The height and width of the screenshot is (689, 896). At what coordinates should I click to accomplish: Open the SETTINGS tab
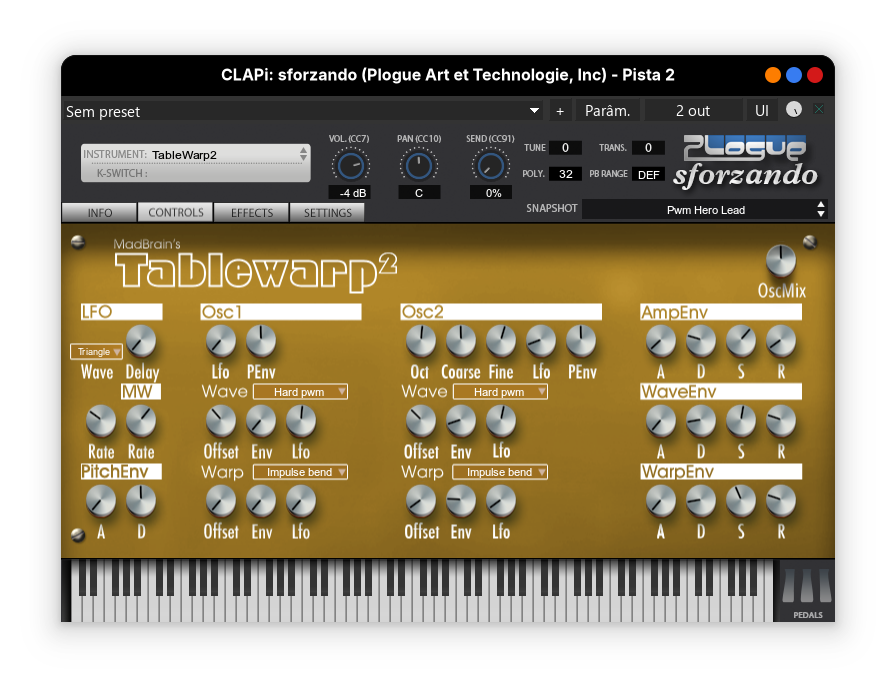tap(327, 213)
